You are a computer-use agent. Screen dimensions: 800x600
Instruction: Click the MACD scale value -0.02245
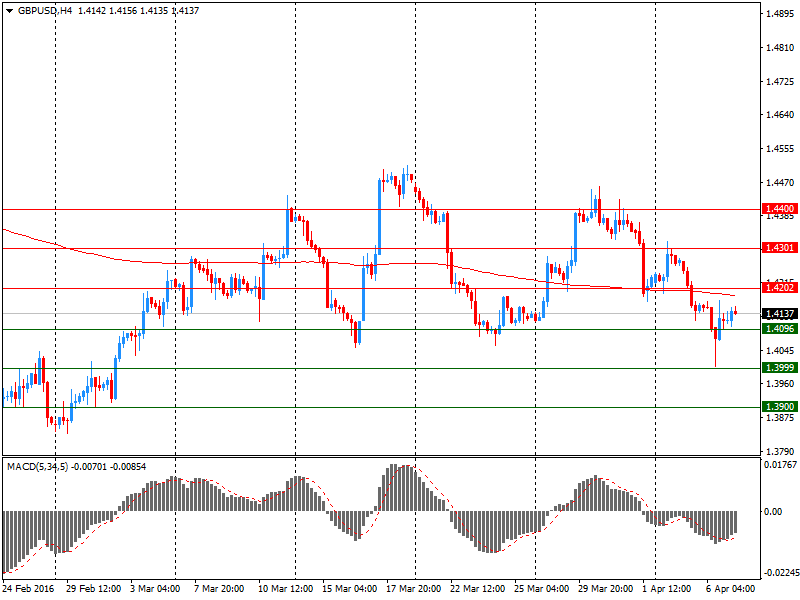pos(782,573)
